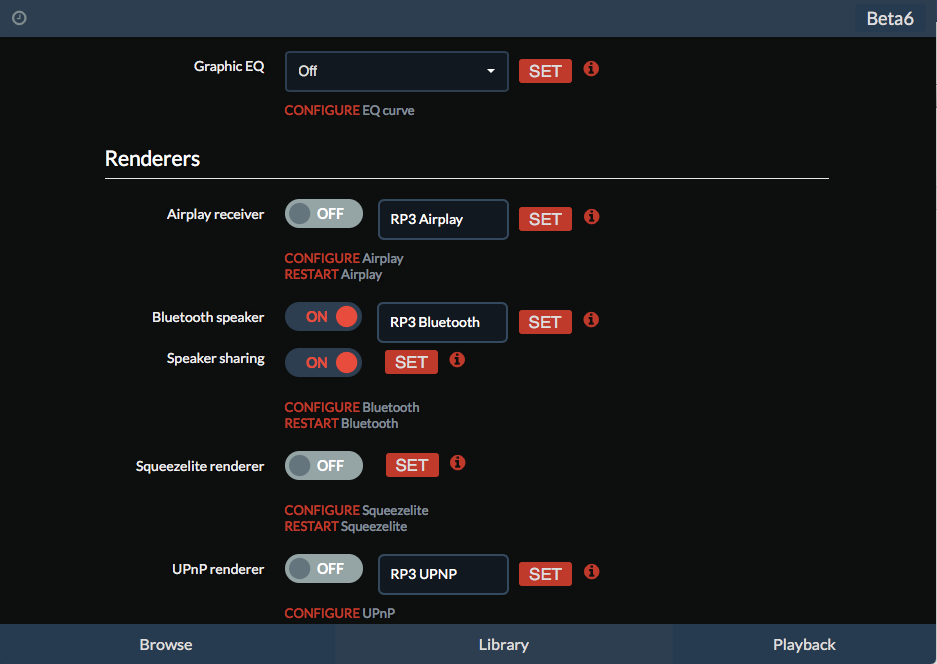The width and height of the screenshot is (937, 664).
Task: Click SET for Airplay receiver
Action: coord(545,219)
